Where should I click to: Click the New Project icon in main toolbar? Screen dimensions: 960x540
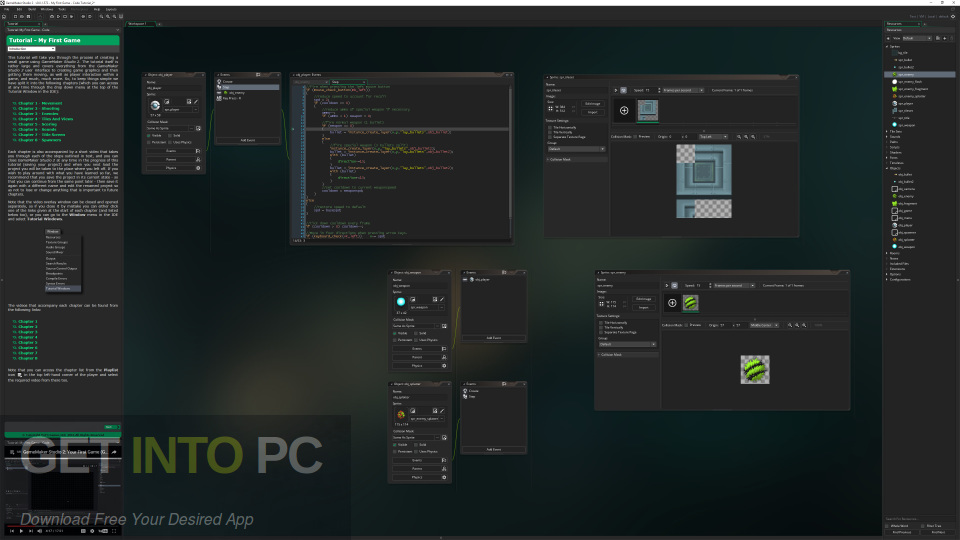click(x=15, y=17)
